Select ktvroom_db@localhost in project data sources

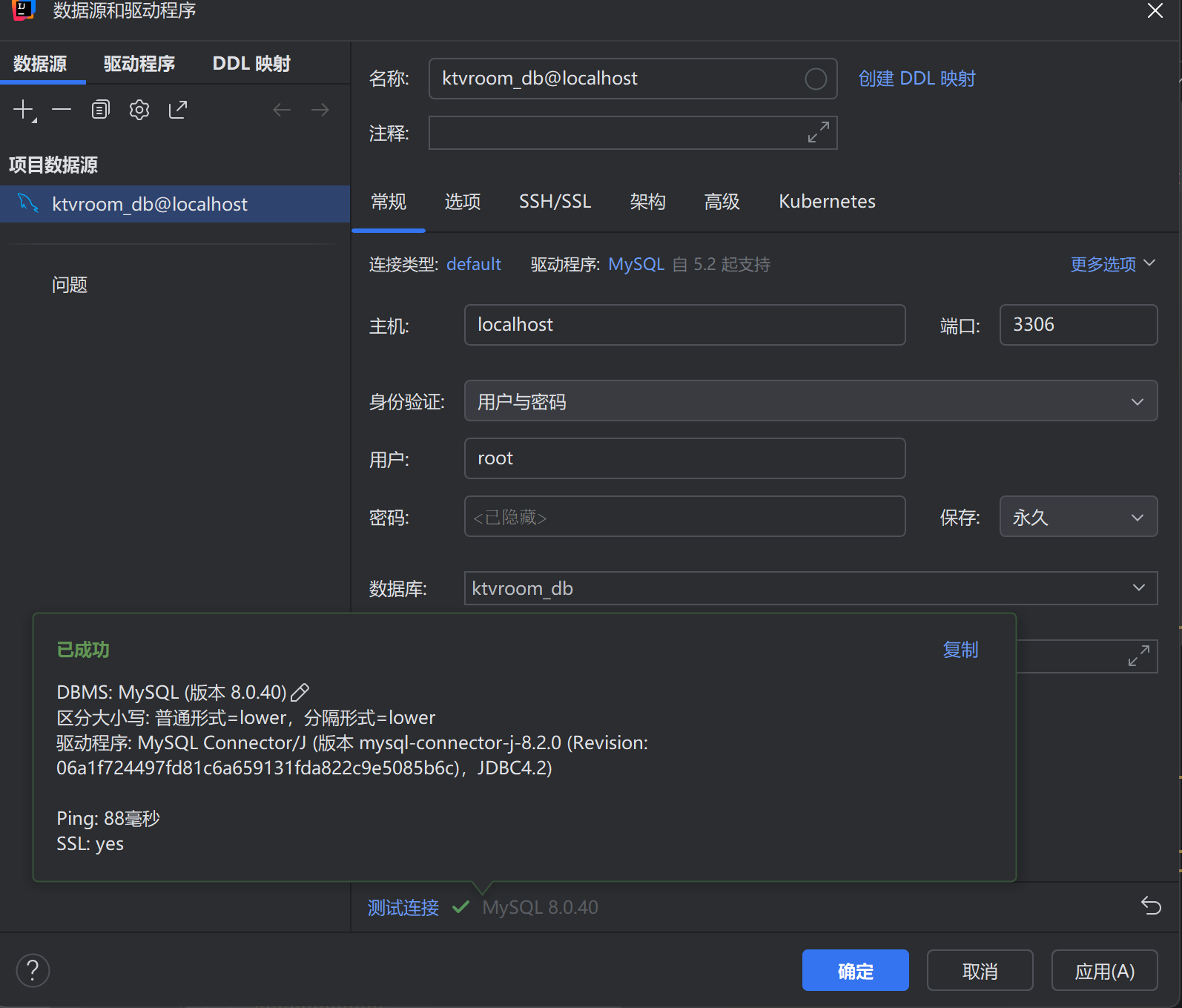(175, 204)
